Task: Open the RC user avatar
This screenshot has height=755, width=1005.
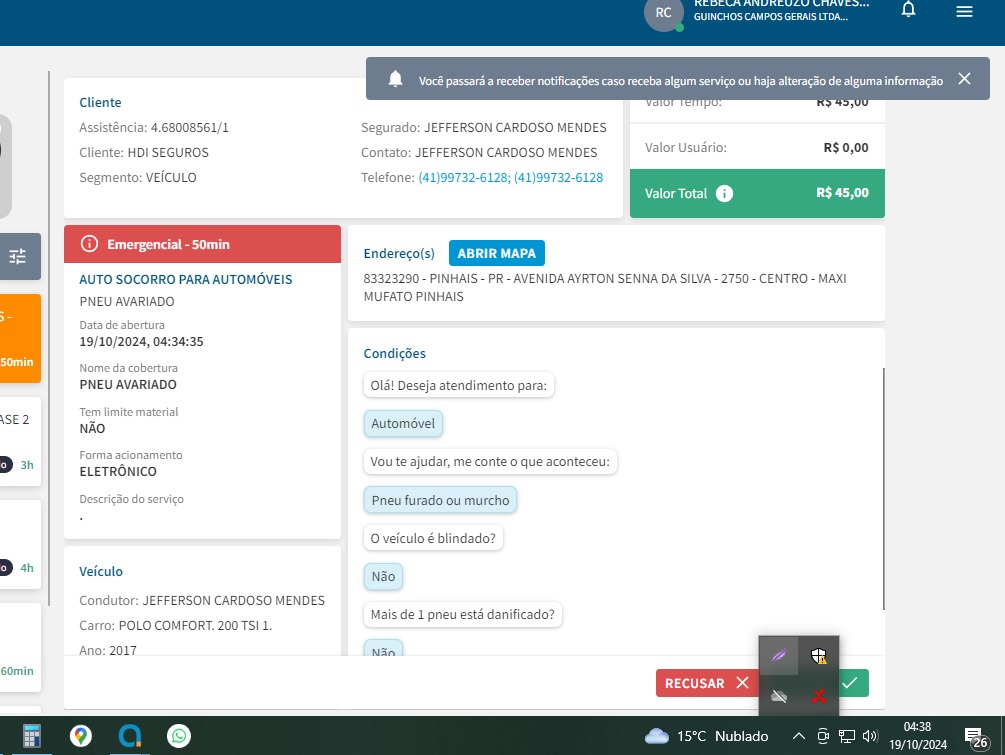Action: coord(663,13)
